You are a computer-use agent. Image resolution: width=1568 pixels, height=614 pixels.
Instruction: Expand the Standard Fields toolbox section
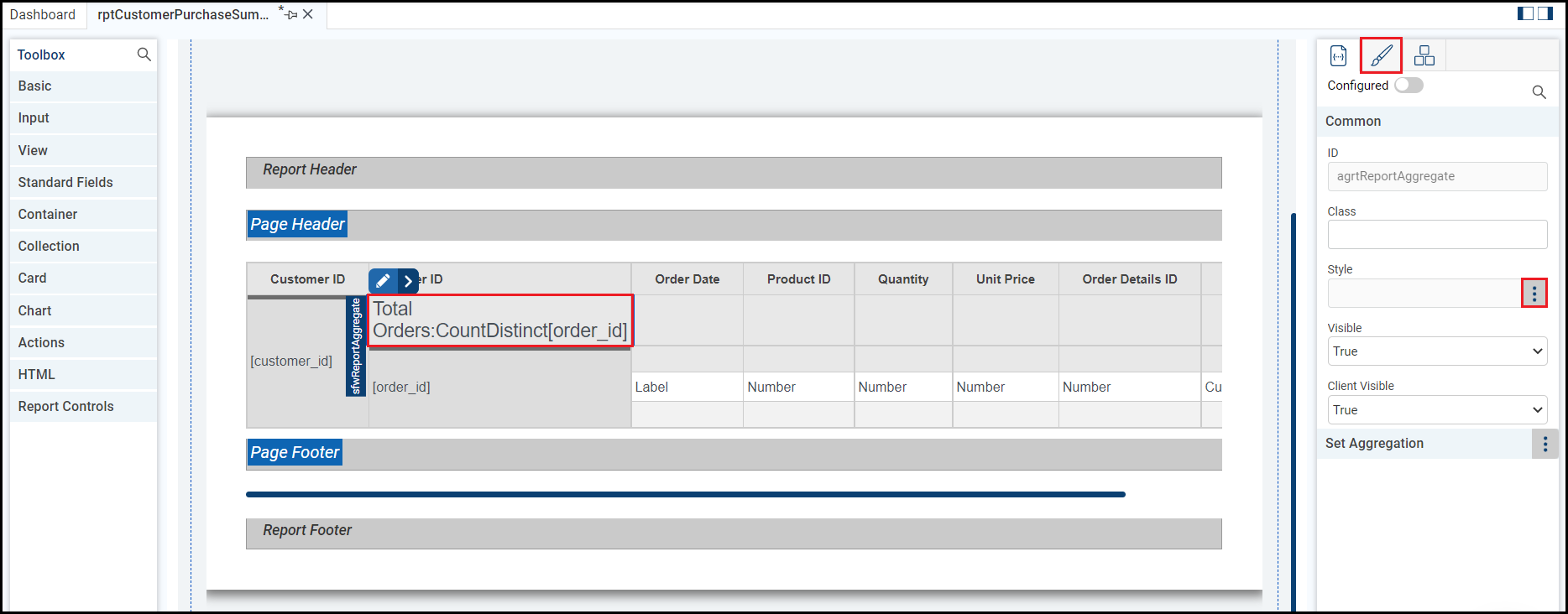65,183
